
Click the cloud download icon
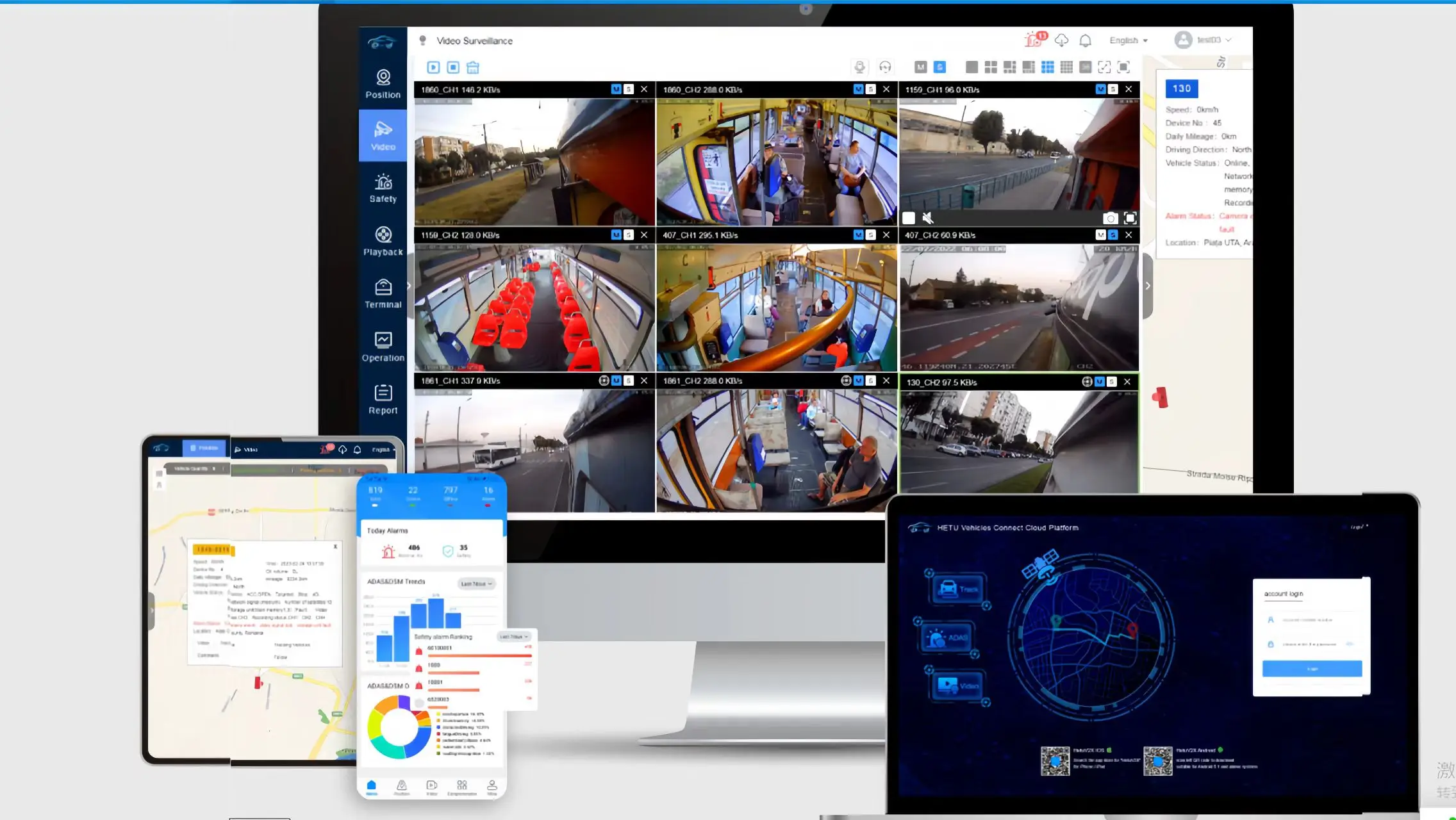click(x=1061, y=40)
